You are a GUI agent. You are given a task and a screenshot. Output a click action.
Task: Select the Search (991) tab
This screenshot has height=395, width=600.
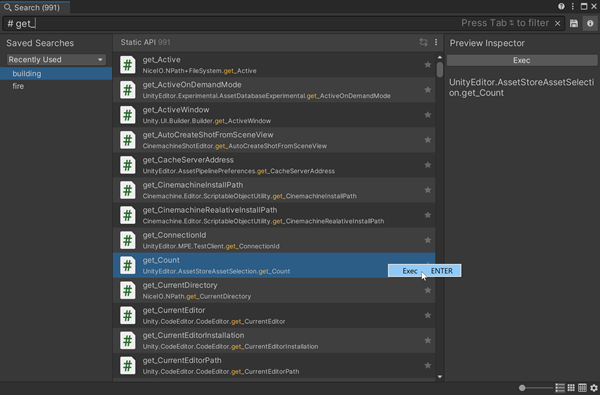point(35,7)
